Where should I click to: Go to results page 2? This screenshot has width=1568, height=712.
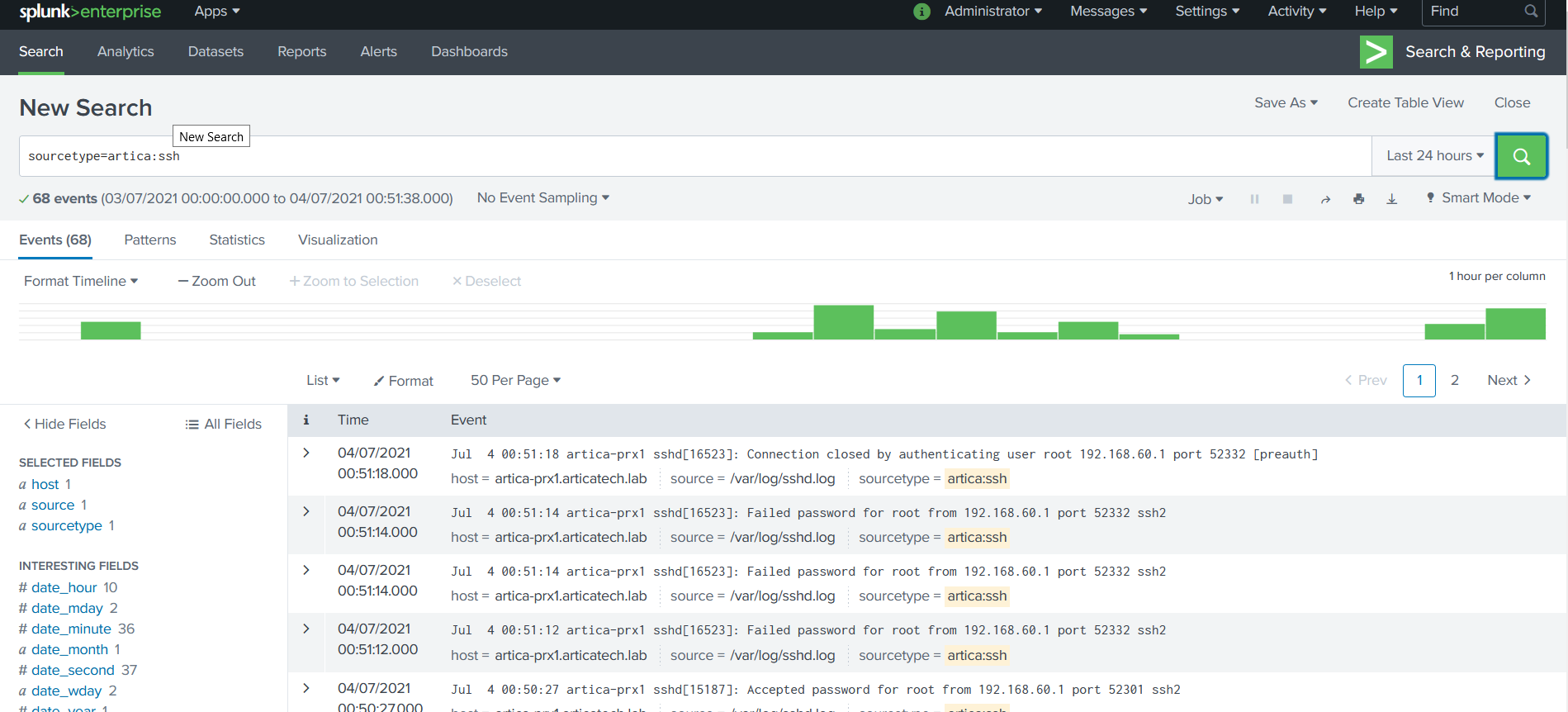[x=1455, y=381]
